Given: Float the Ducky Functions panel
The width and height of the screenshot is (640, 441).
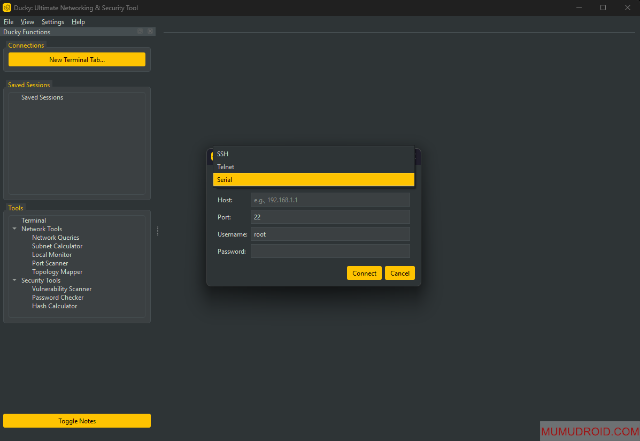Looking at the screenshot, I should (x=140, y=32).
